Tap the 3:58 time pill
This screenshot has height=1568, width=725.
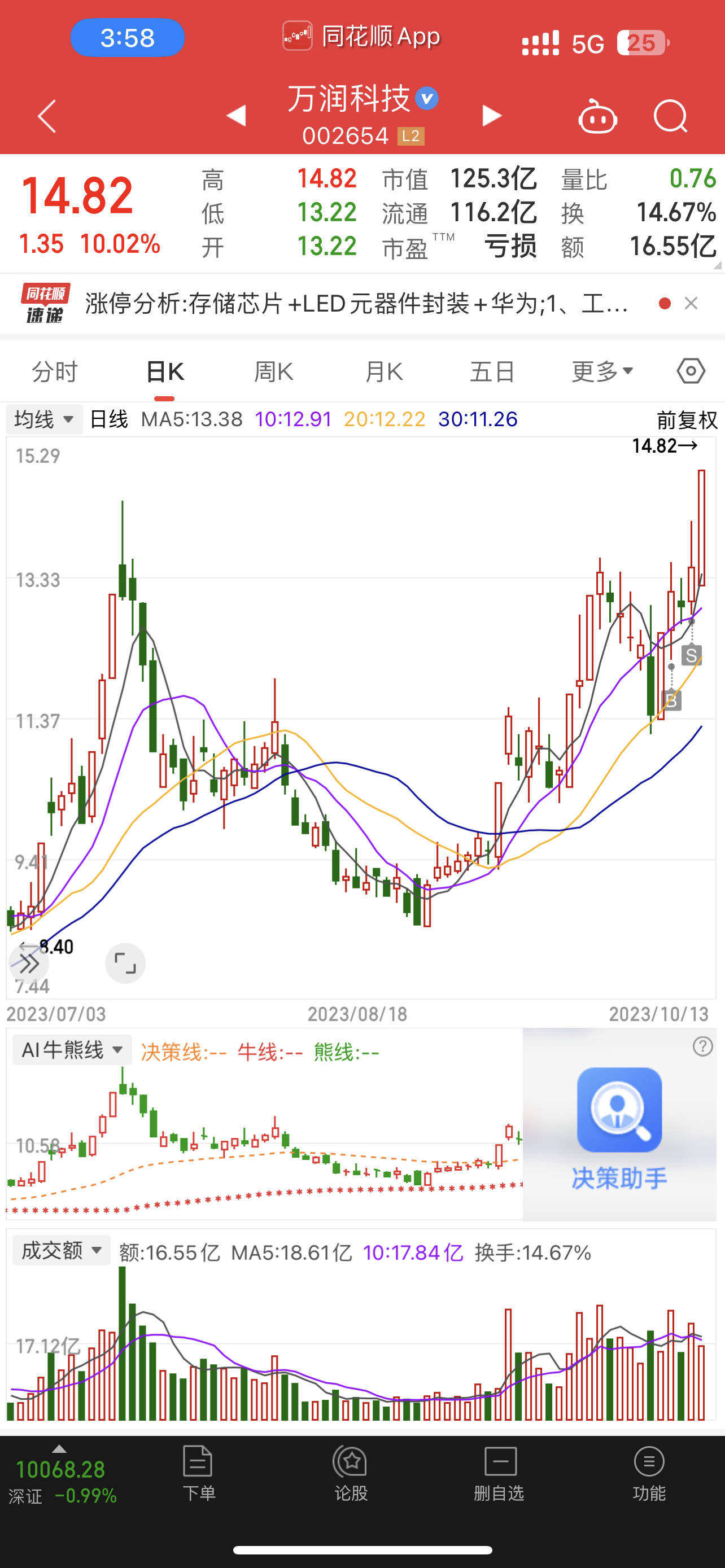click(127, 38)
